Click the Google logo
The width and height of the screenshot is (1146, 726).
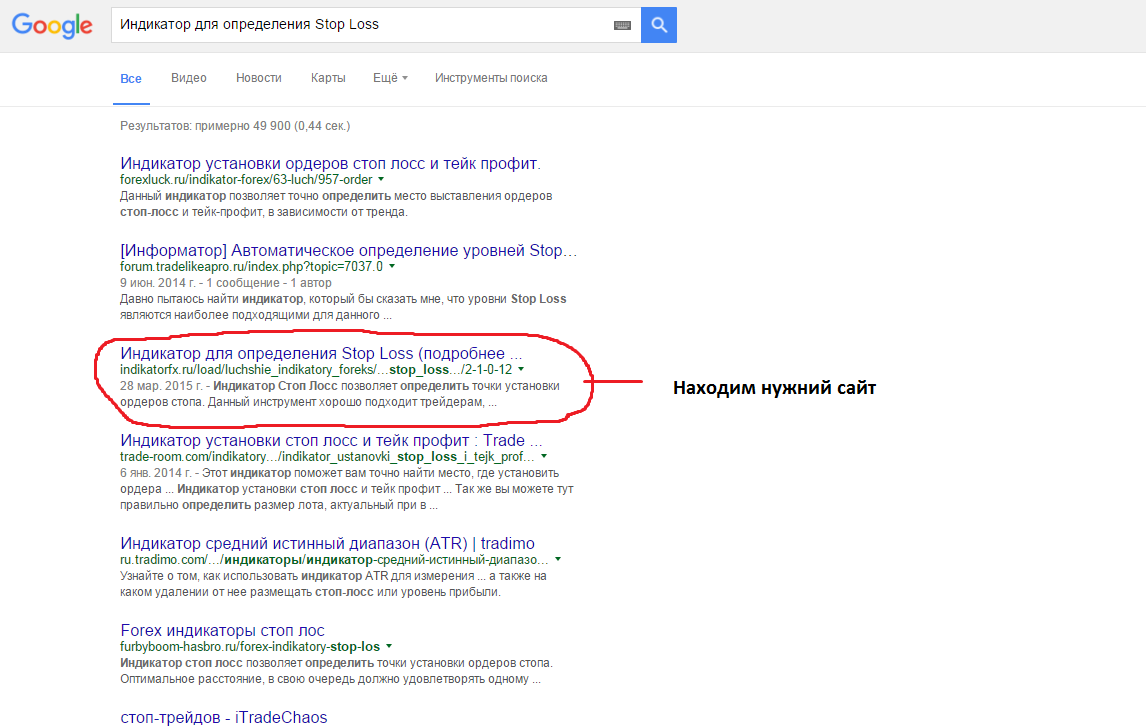[52, 26]
